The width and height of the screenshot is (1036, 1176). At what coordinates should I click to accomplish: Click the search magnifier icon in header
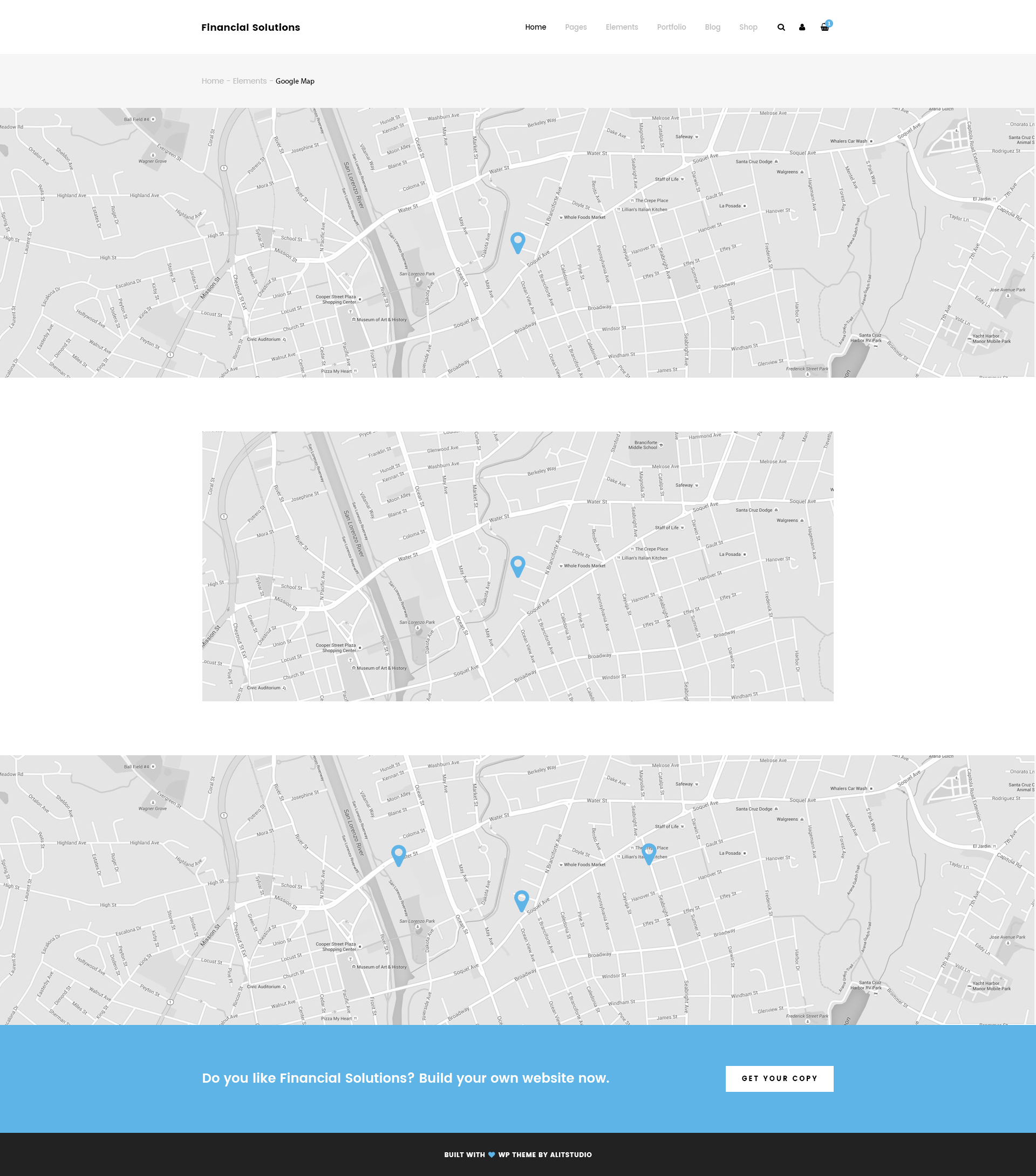781,27
